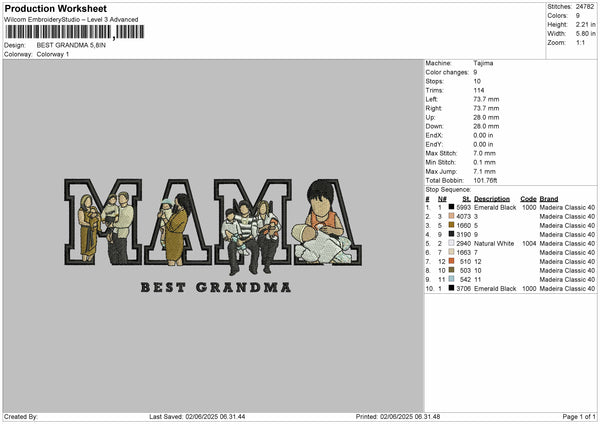Click the code '1004' in row 5
This screenshot has width=600, height=424.
pos(529,243)
